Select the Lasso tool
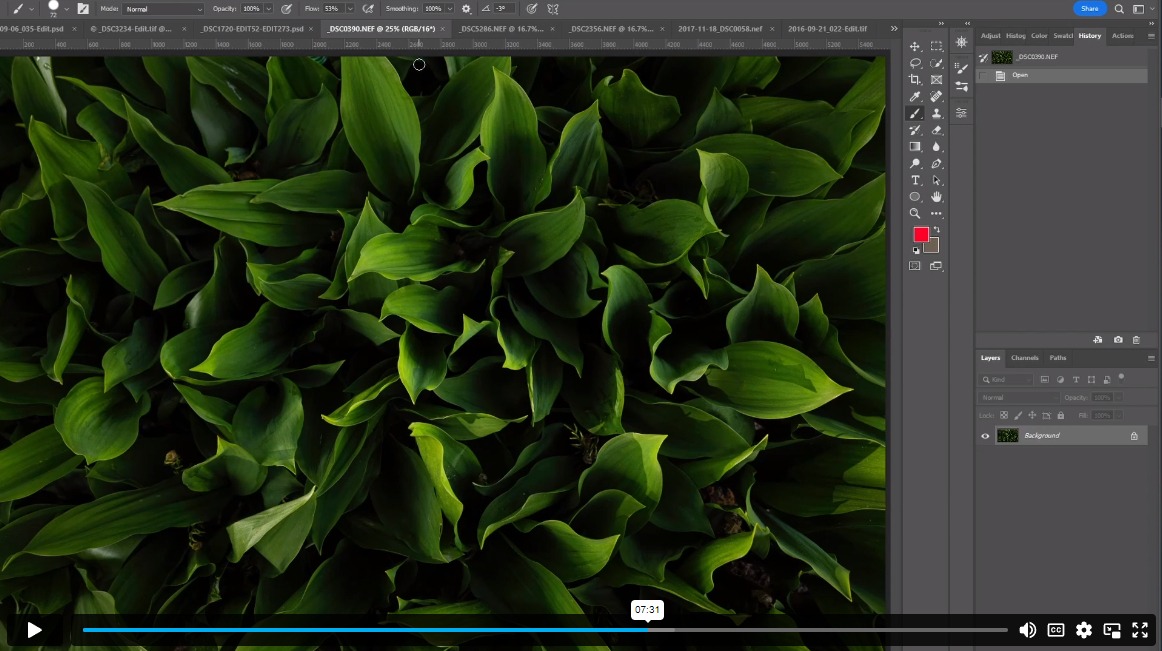The image size is (1162, 651). 914,62
